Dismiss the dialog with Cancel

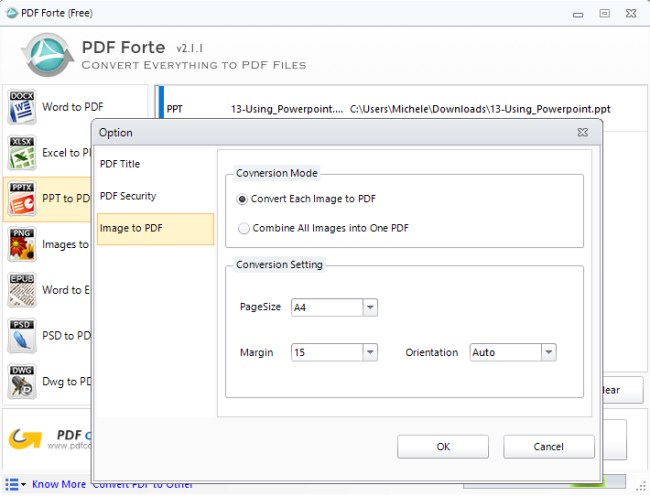(x=549, y=447)
